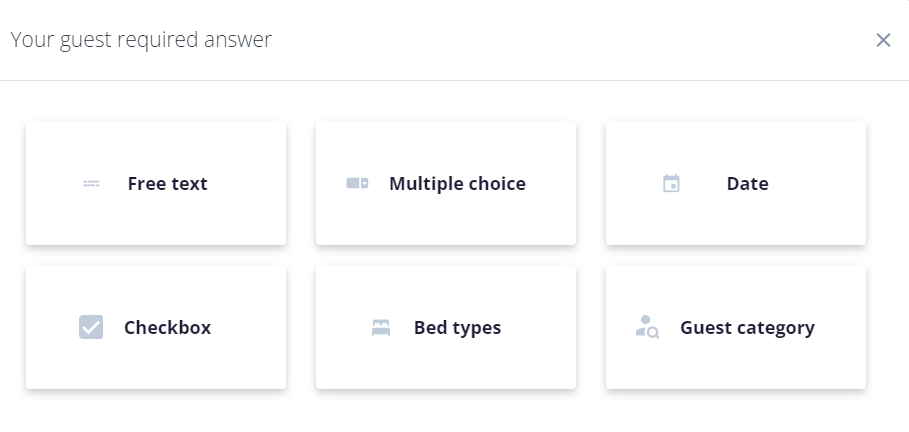The height and width of the screenshot is (432, 909).
Task: Click the "Your guest required answer" heading
Action: point(141,40)
